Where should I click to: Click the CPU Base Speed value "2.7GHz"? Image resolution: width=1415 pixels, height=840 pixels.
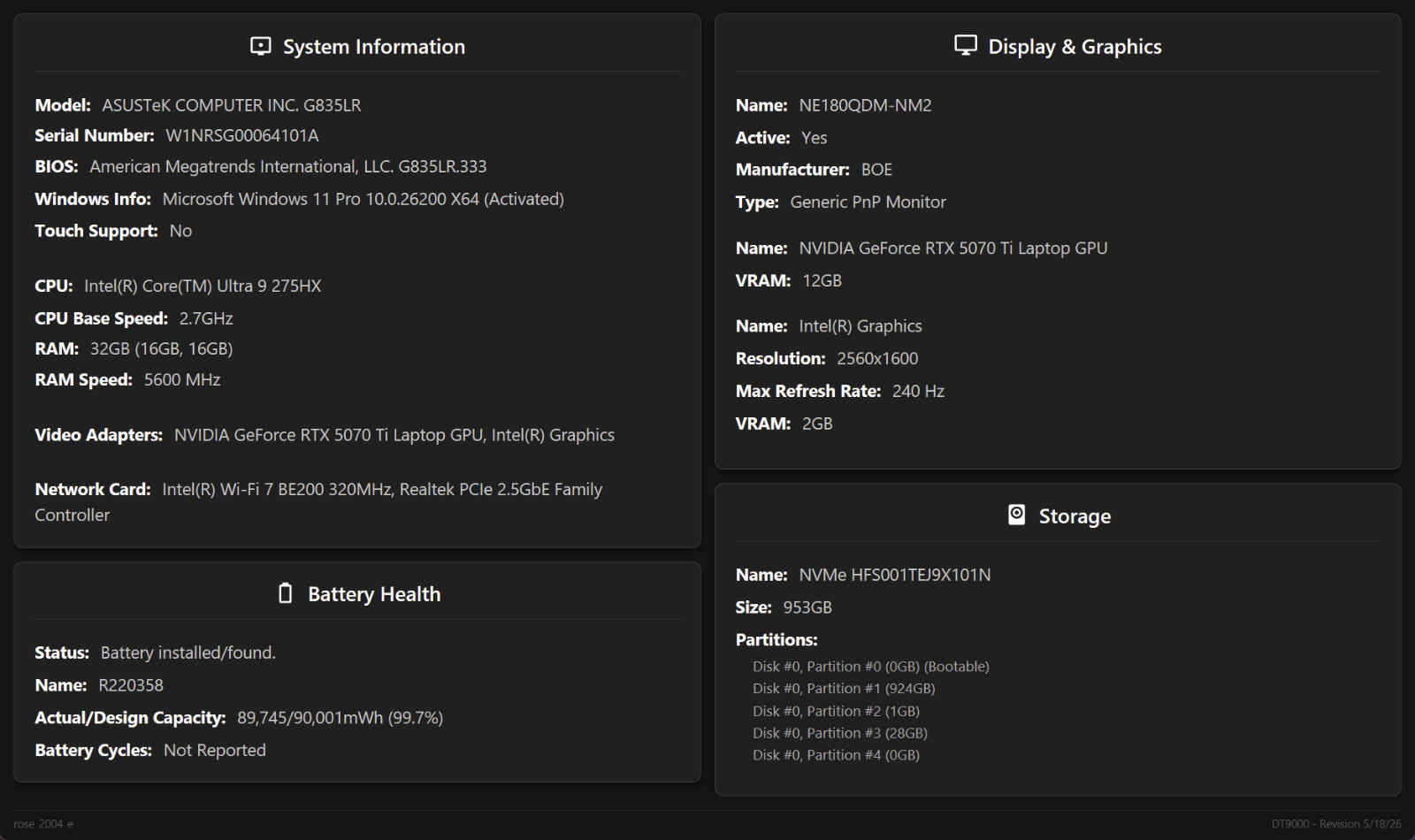point(206,318)
